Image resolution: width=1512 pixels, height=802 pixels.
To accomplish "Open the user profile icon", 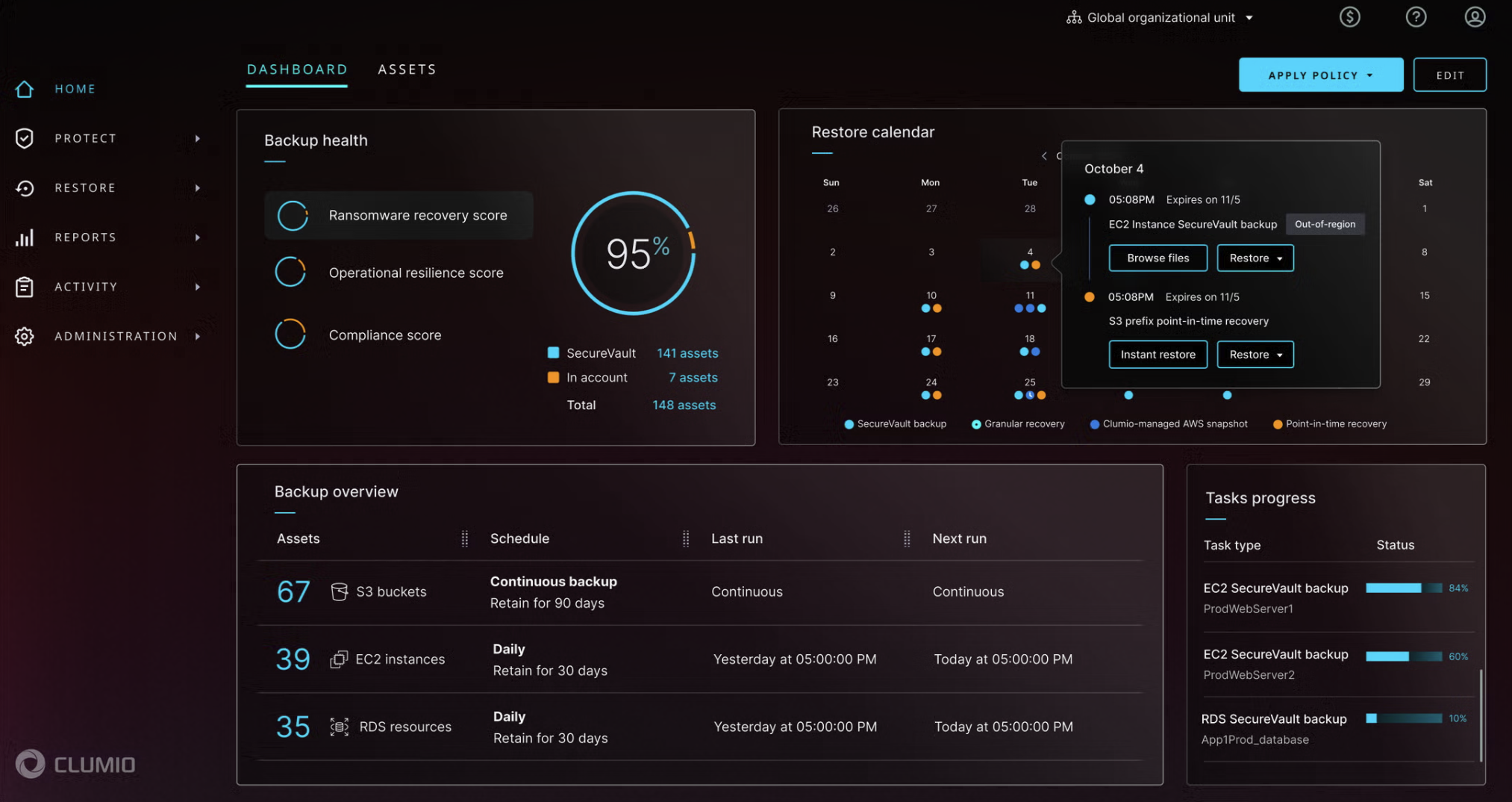I will [x=1474, y=17].
